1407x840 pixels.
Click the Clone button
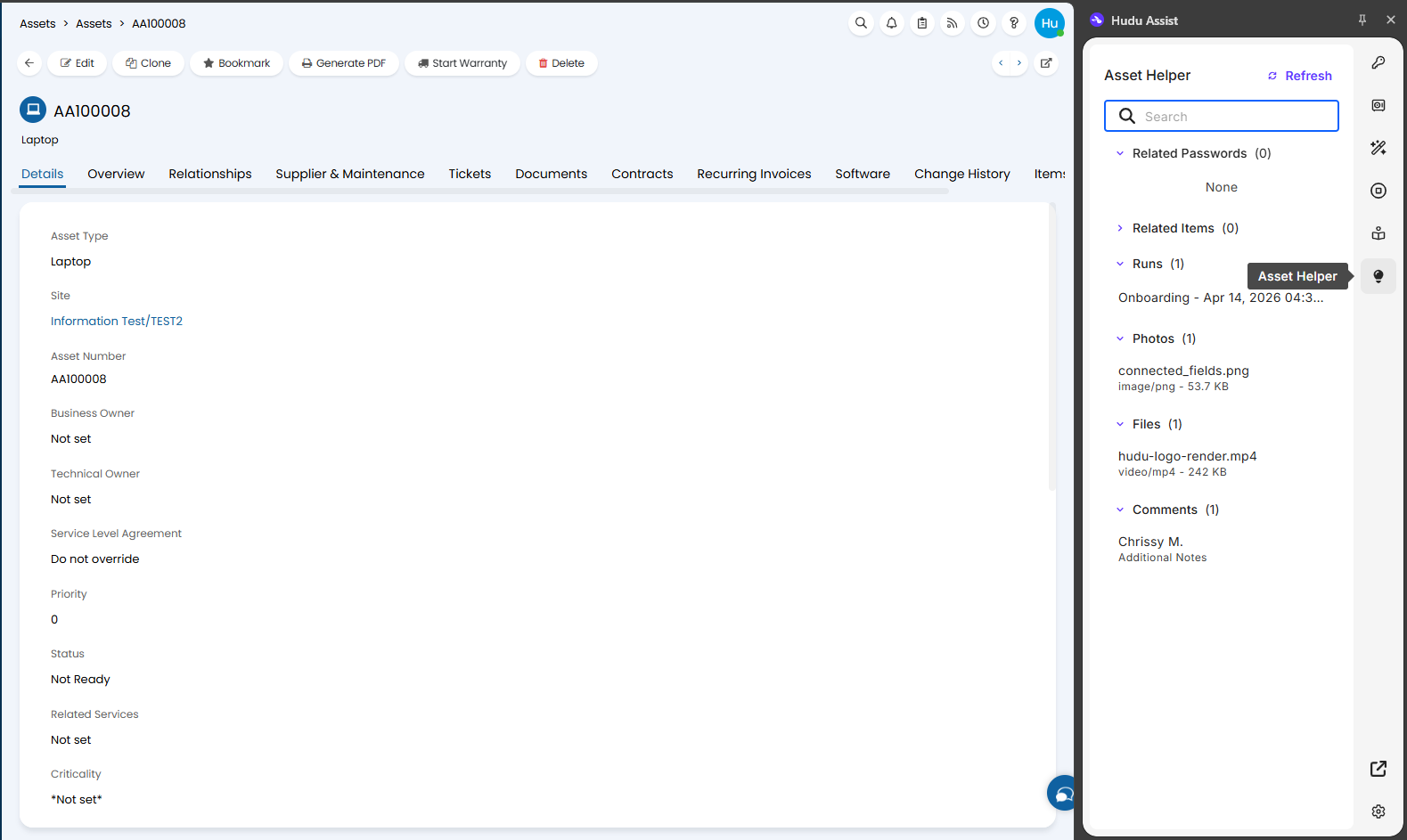click(x=148, y=63)
